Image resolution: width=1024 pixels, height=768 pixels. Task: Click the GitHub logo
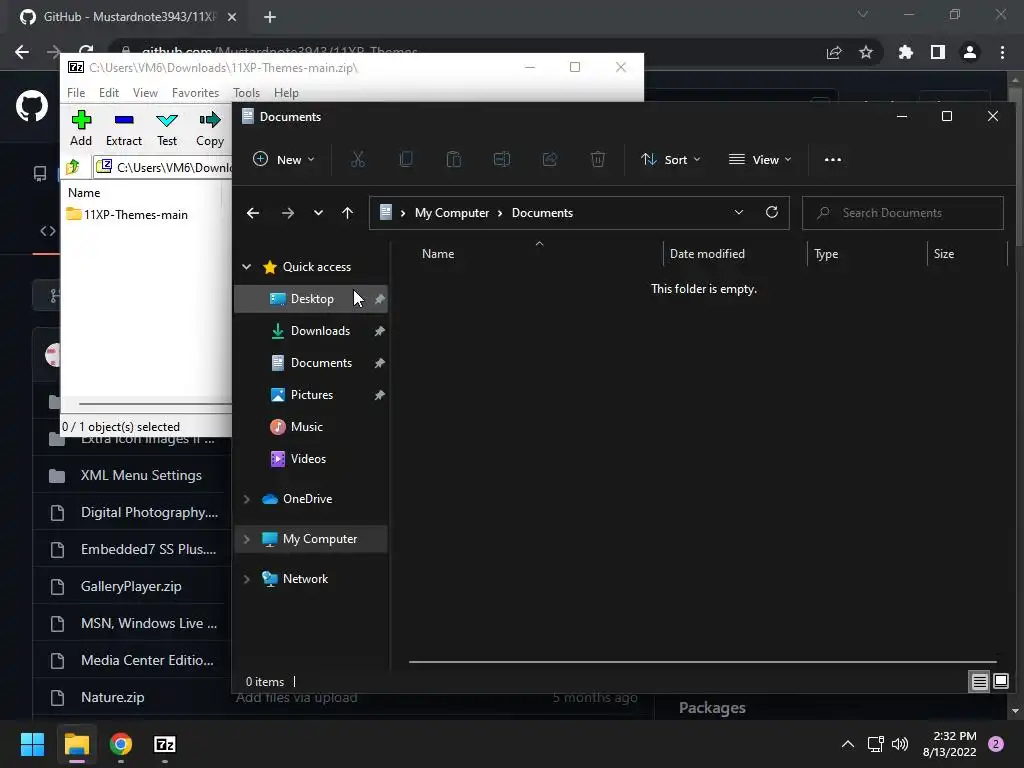(32, 106)
